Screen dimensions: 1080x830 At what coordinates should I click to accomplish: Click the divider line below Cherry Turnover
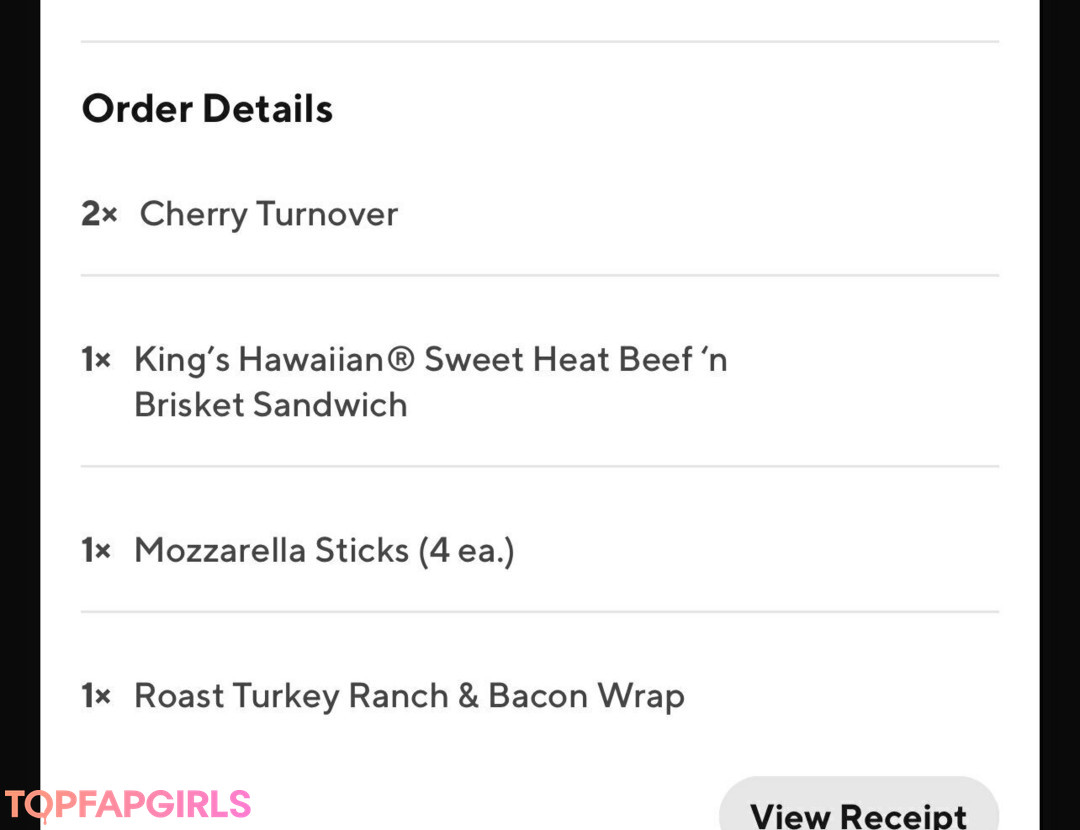click(x=540, y=275)
